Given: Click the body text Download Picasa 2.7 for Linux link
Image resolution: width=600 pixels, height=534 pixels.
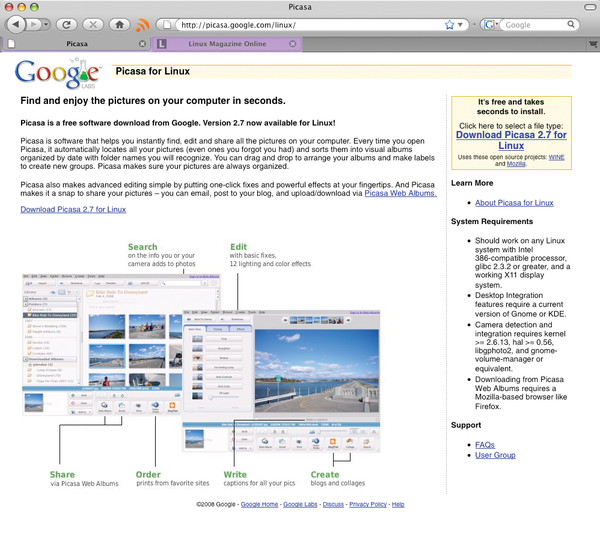Looking at the screenshot, I should coord(73,209).
